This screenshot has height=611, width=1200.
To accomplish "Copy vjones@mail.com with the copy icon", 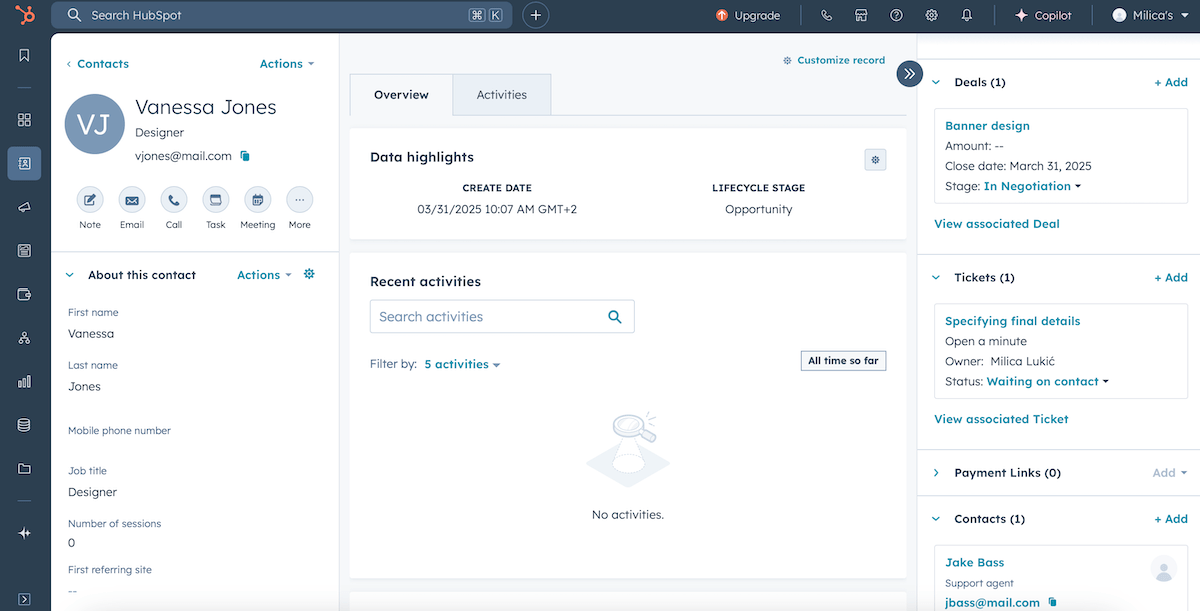I will click(x=245, y=156).
